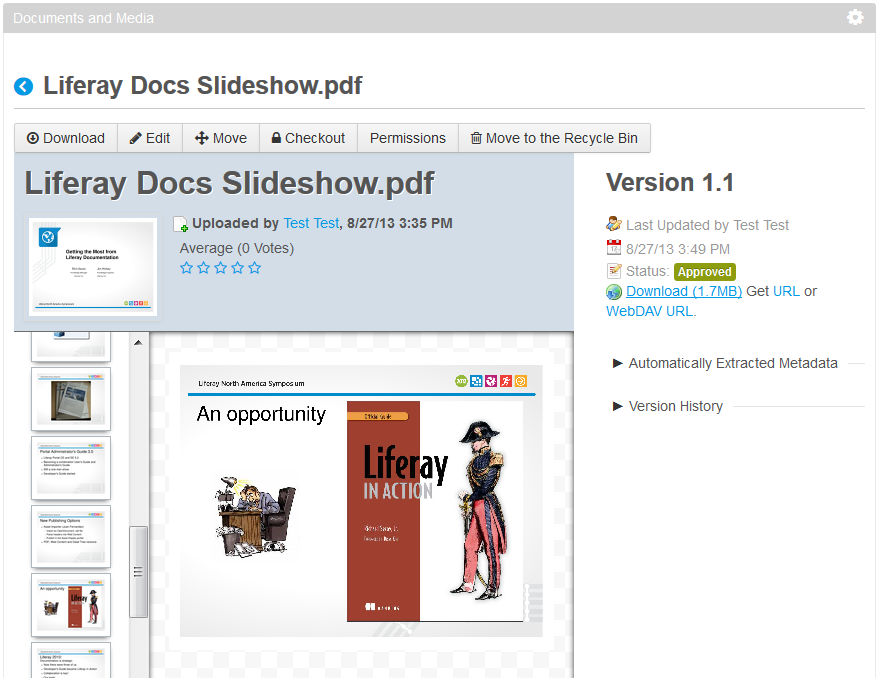Click the Average (0 Votes) text

237,248
